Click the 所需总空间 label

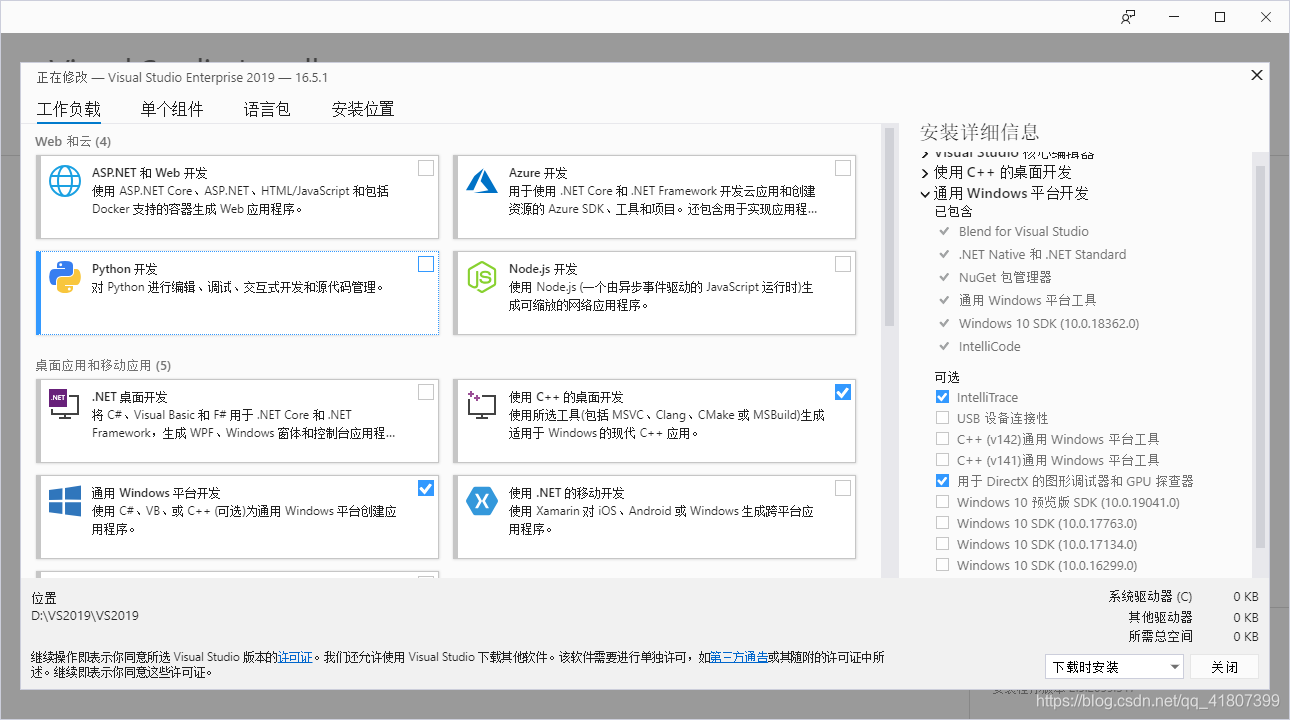pyautogui.click(x=1160, y=636)
